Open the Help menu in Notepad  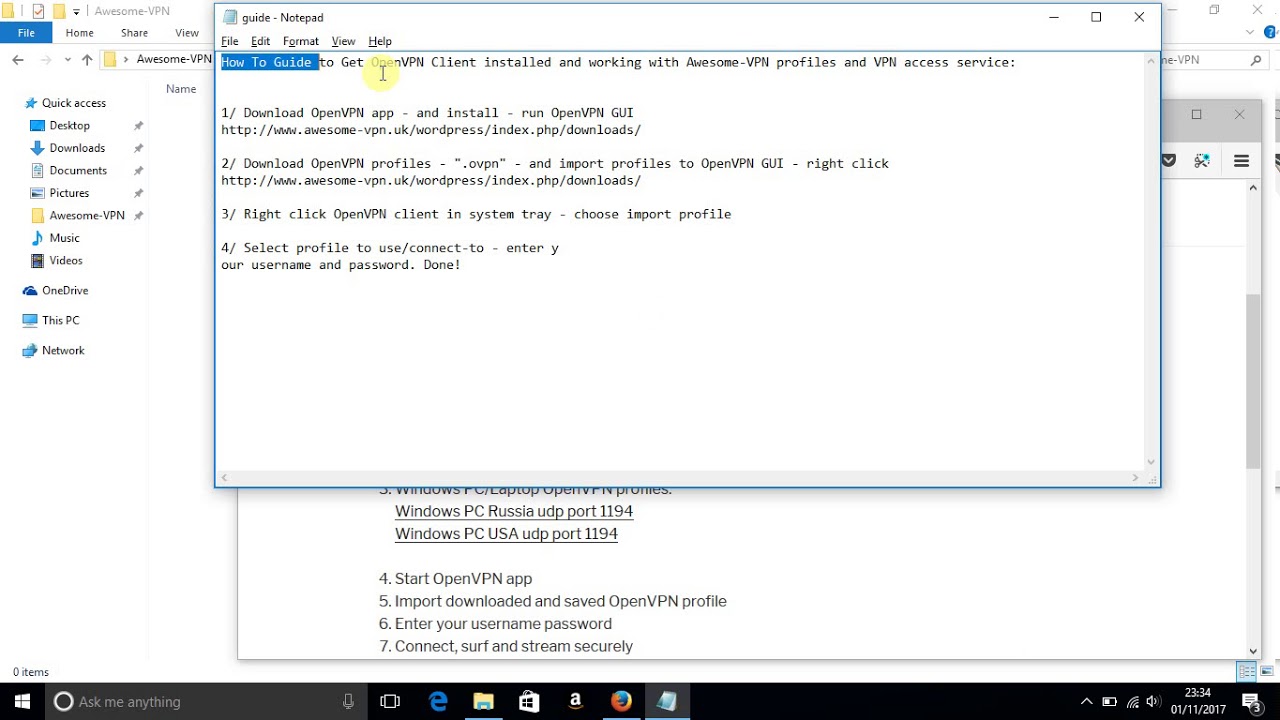380,41
